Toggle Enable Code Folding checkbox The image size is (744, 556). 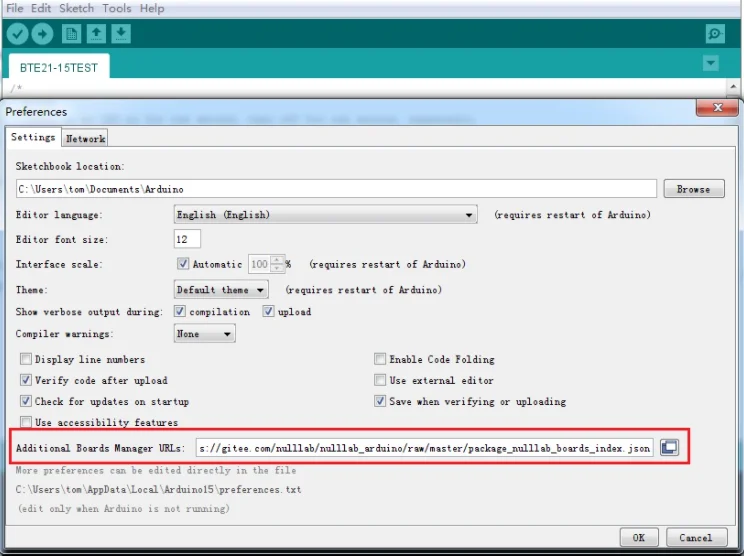[380, 359]
